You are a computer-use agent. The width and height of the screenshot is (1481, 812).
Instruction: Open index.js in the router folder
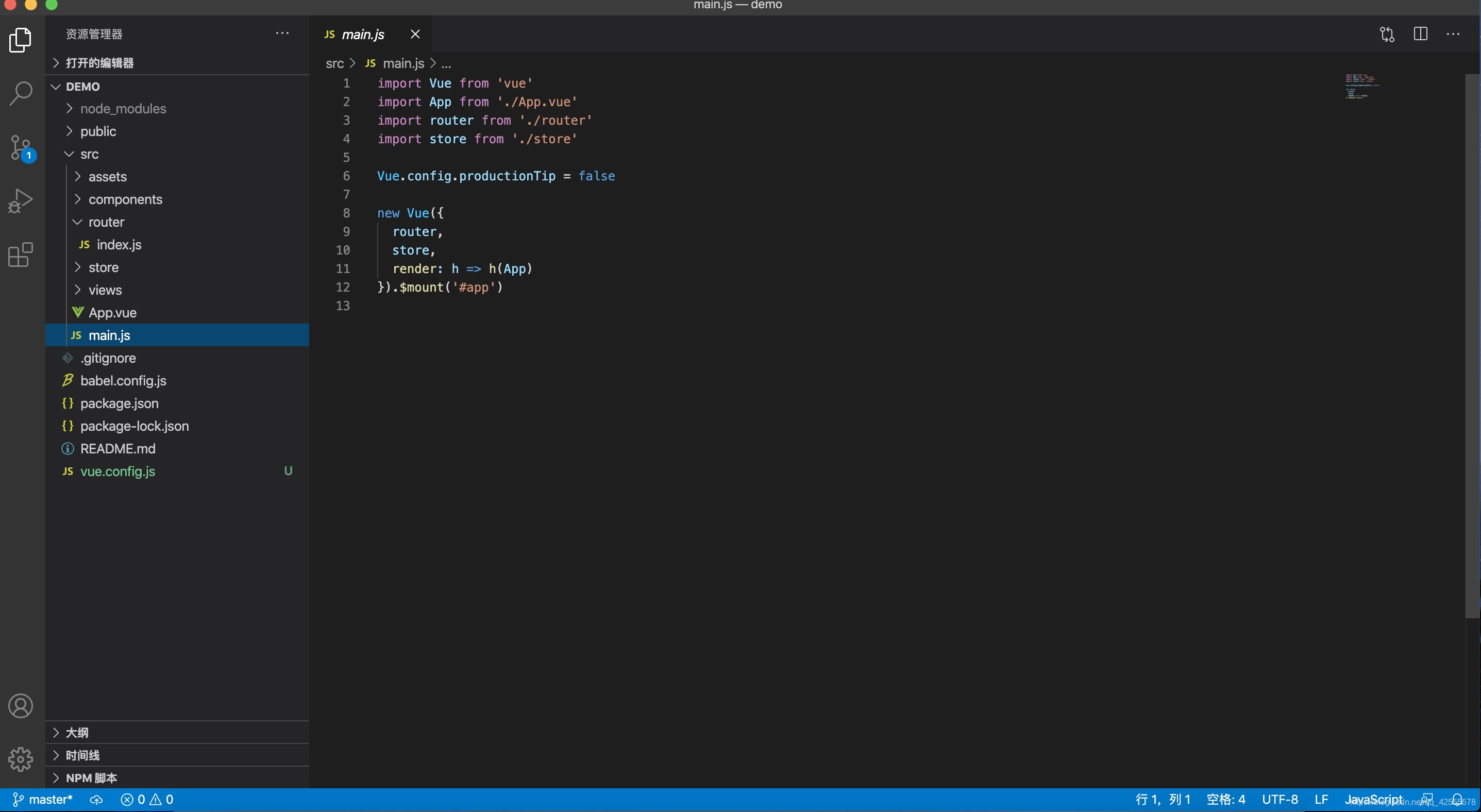coord(177,244)
